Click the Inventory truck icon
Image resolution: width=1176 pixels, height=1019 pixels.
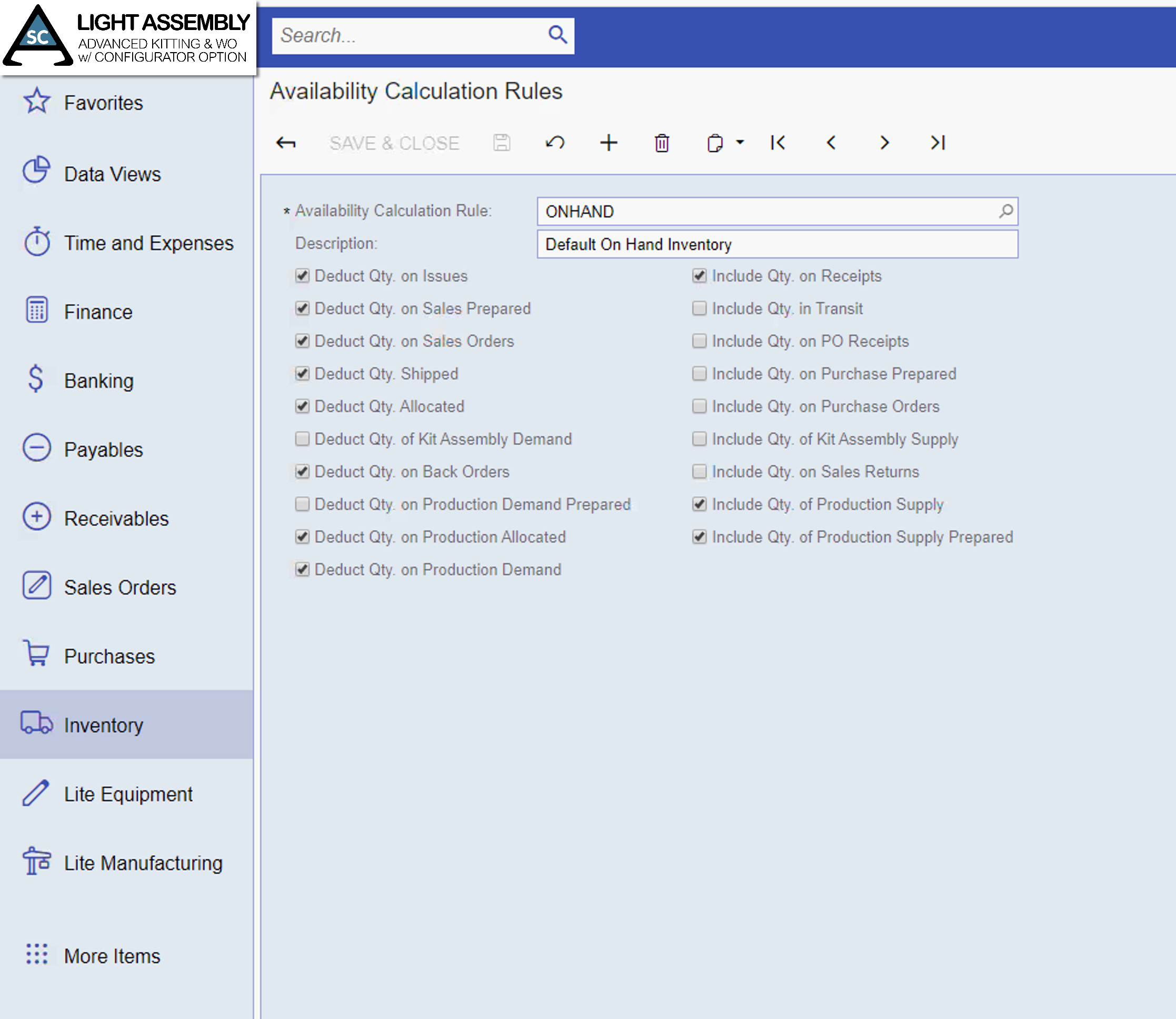pyautogui.click(x=37, y=723)
